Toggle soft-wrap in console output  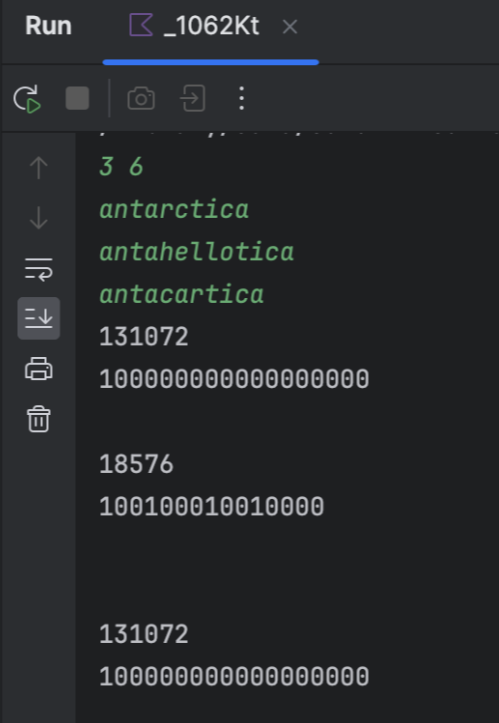39,269
